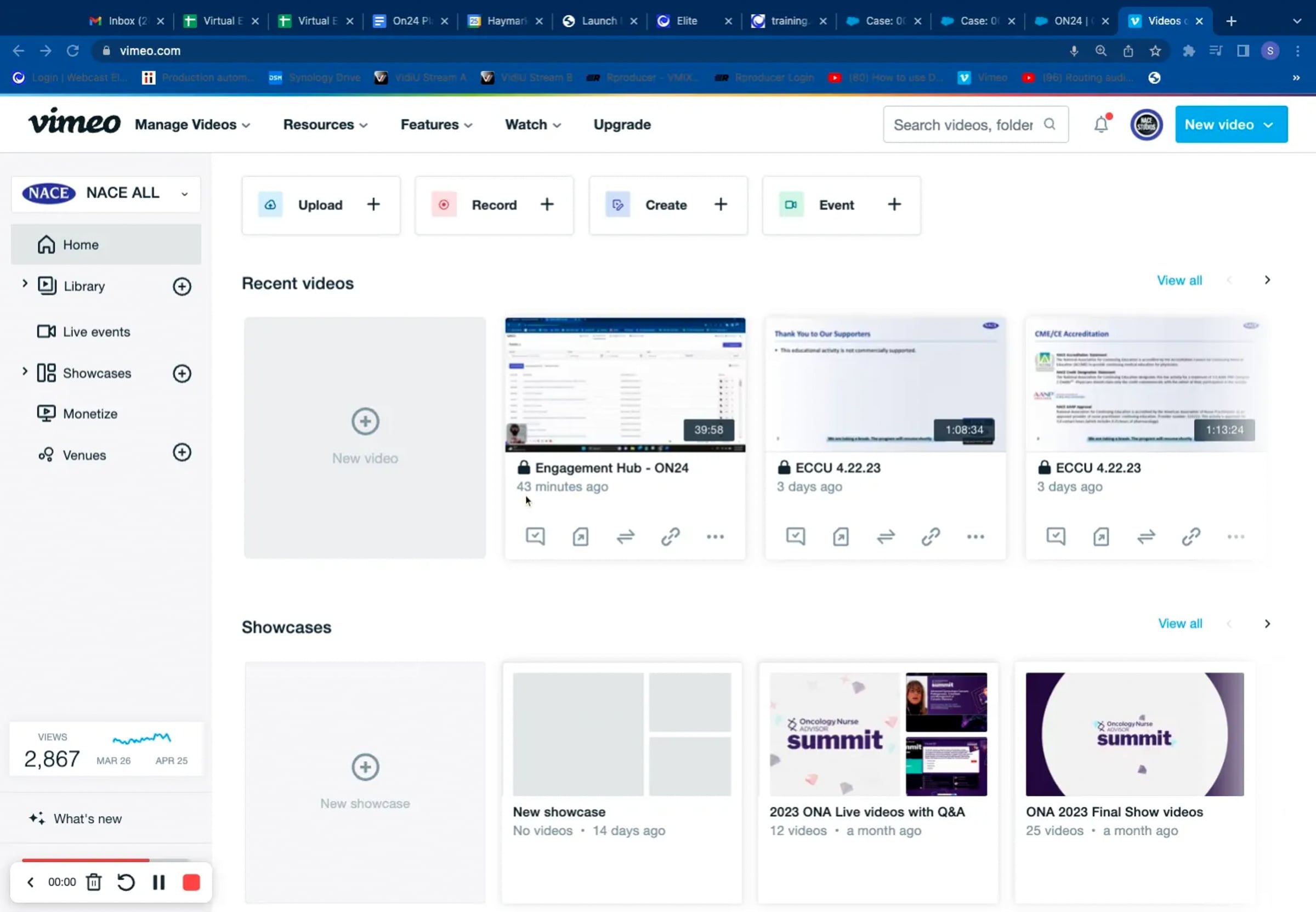1316x912 pixels.
Task: Pause the screen recording
Action: (159, 882)
